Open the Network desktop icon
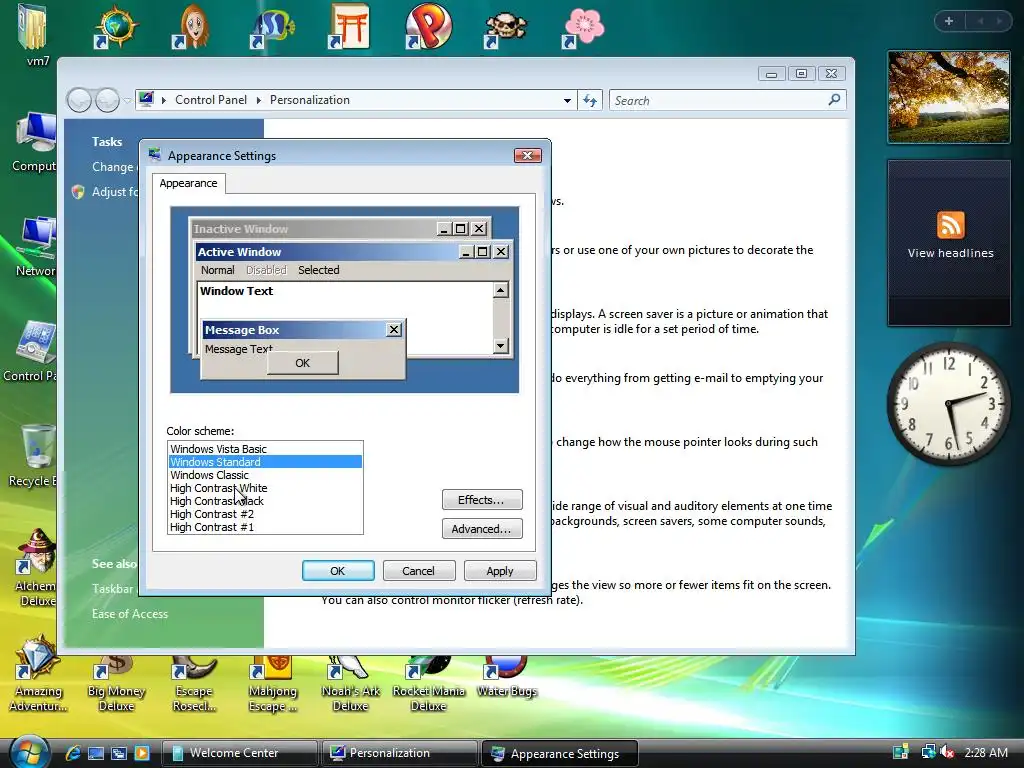This screenshot has height=768, width=1024. tap(35, 247)
